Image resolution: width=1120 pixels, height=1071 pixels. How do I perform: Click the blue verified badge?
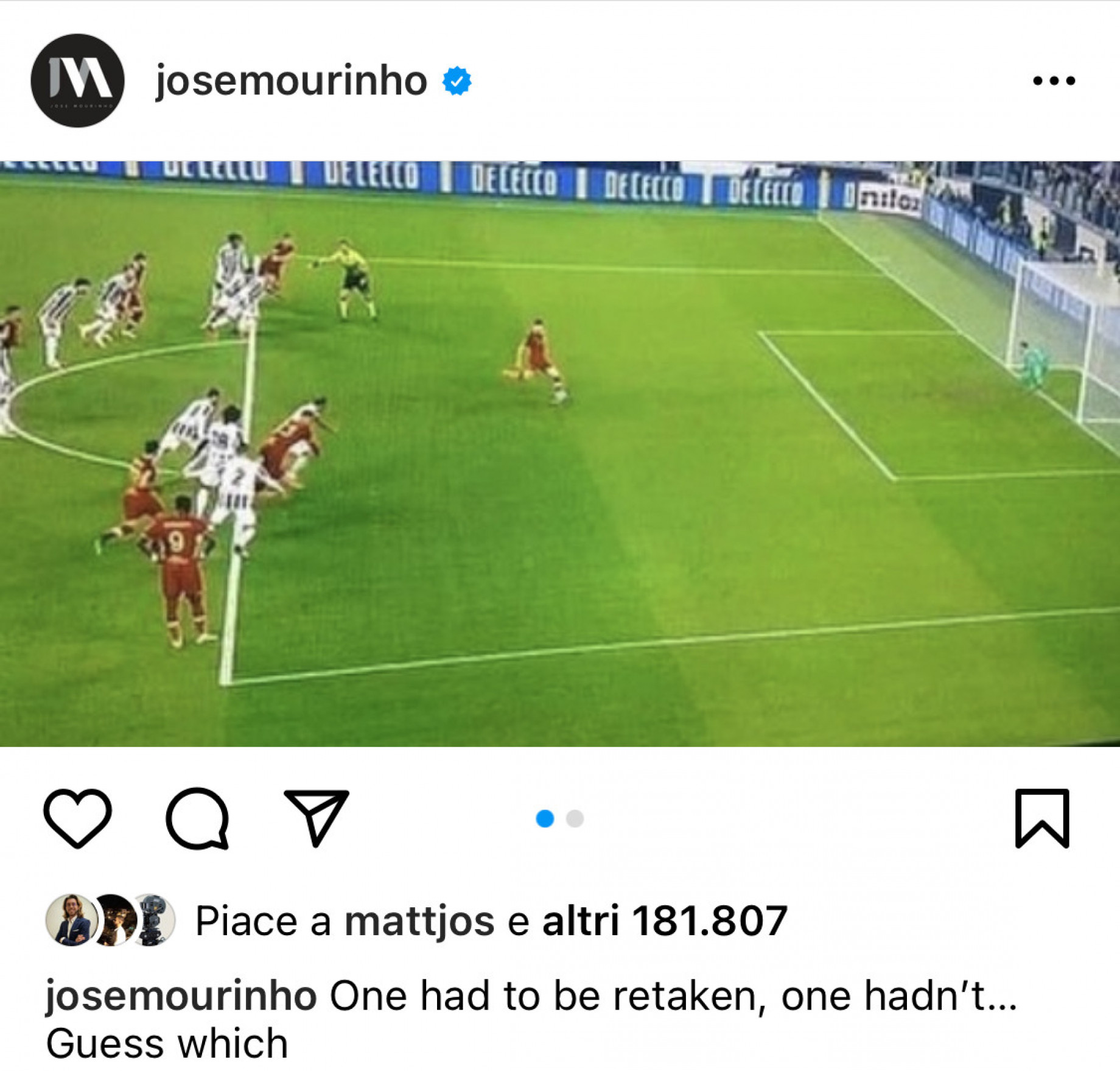tap(457, 81)
